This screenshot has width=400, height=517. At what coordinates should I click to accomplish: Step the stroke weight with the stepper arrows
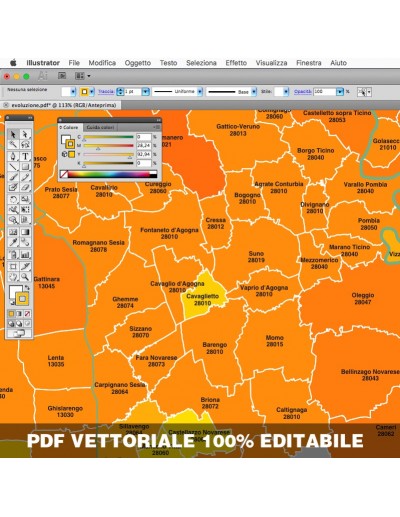pos(120,92)
